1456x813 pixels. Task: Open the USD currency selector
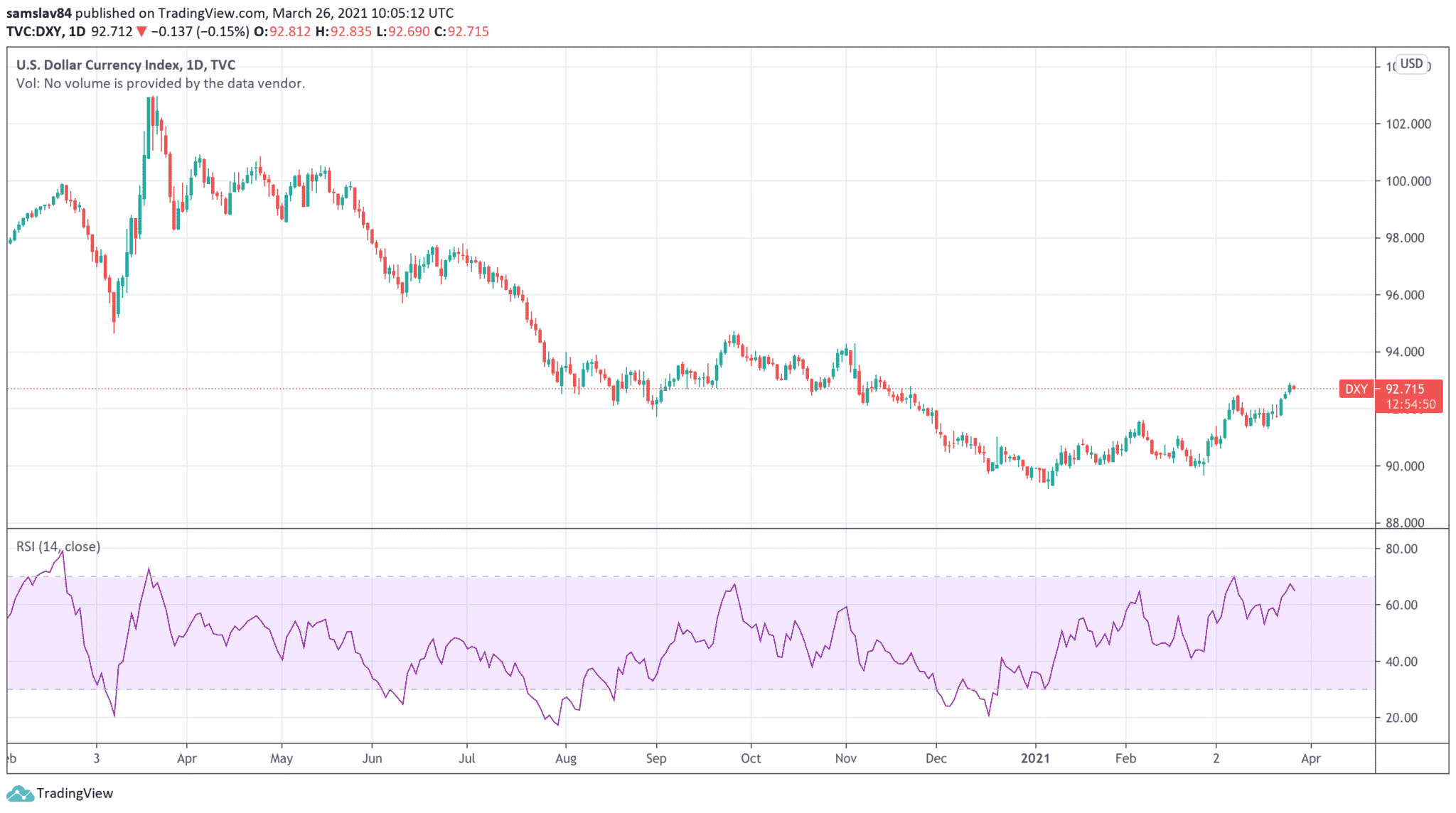tap(1411, 64)
